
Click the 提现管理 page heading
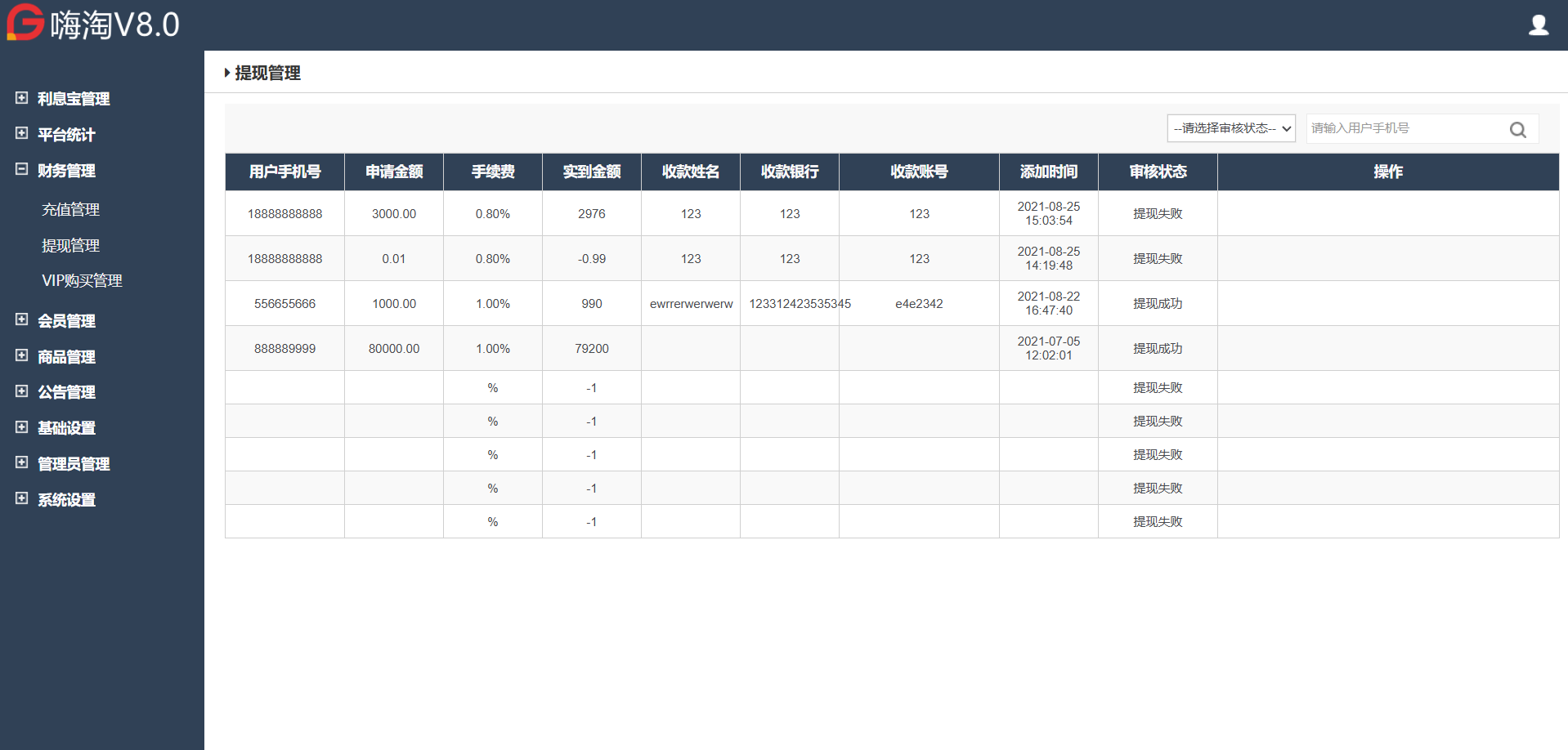267,74
